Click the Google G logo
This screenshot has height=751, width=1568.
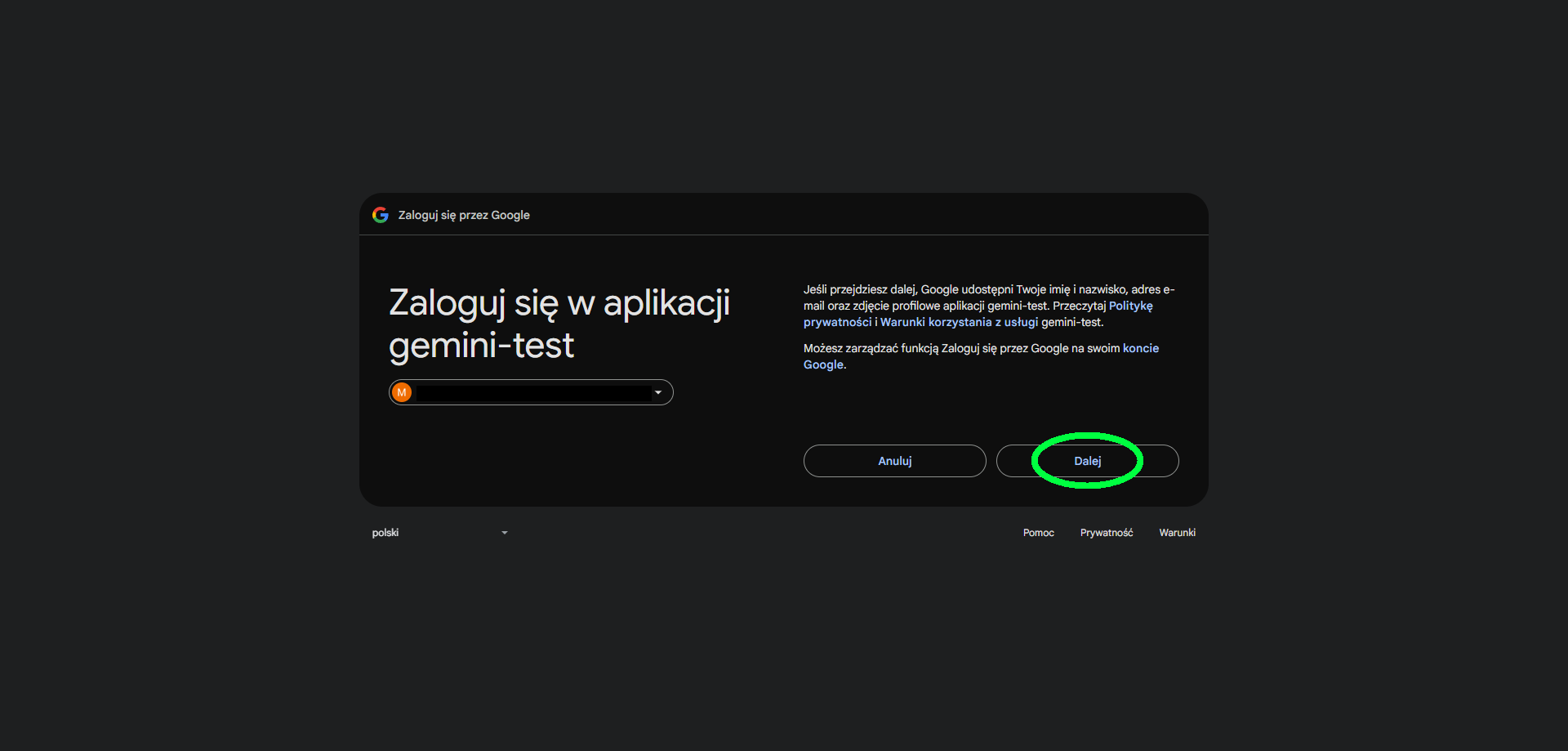point(381,215)
